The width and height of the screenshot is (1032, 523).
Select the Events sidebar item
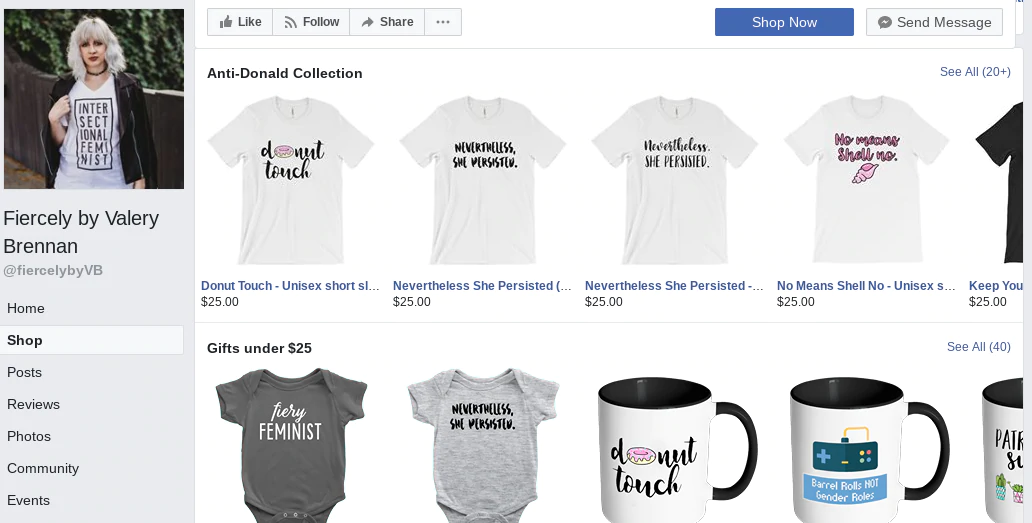(x=29, y=500)
